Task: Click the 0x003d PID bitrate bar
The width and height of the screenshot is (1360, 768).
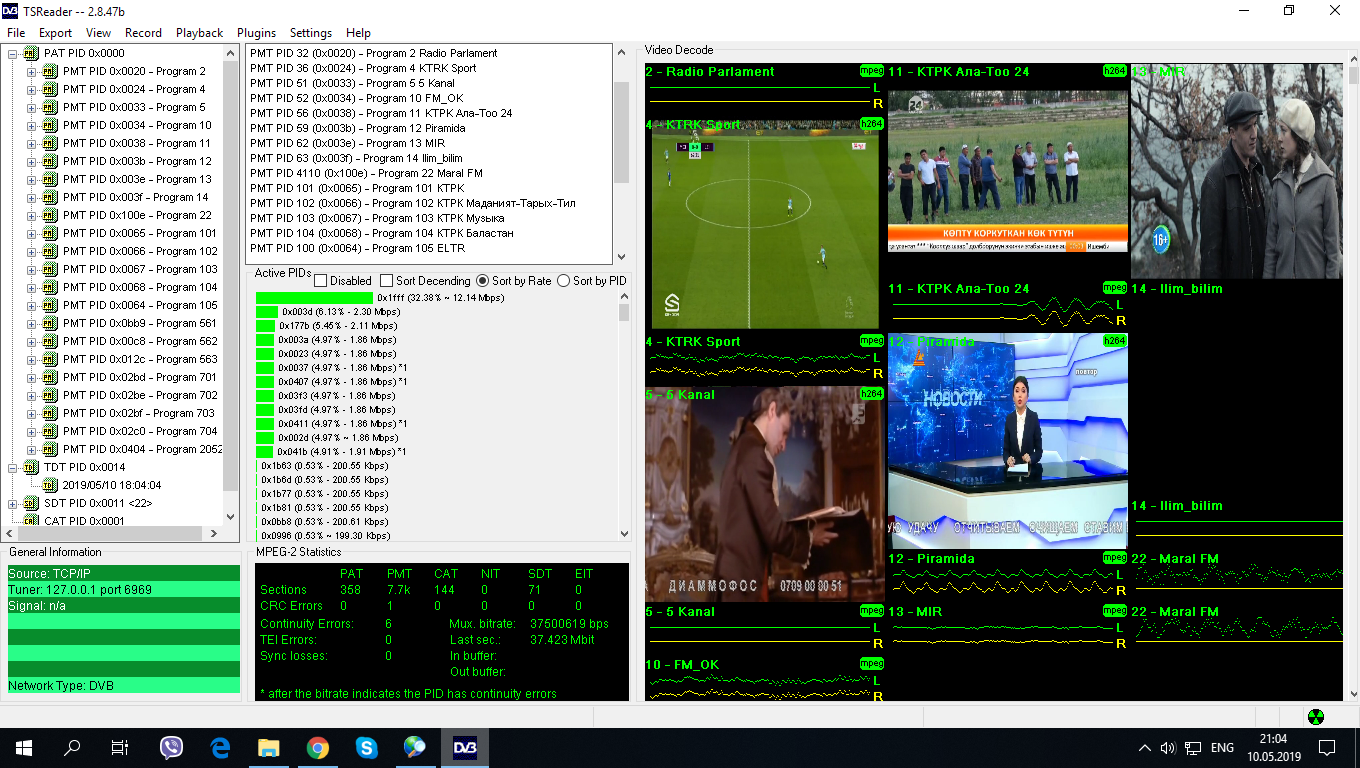Action: [x=267, y=311]
